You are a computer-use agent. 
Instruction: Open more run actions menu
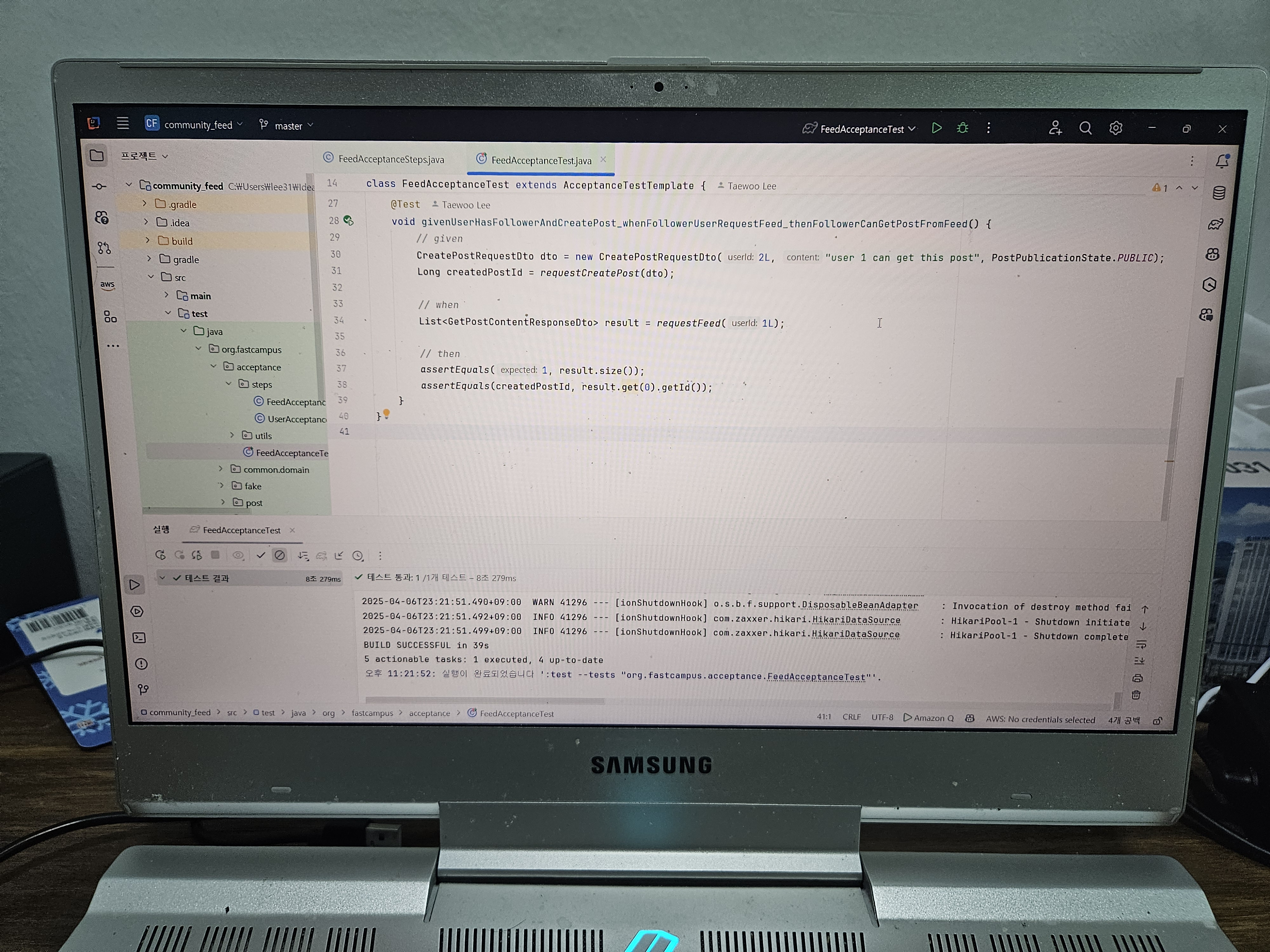988,128
